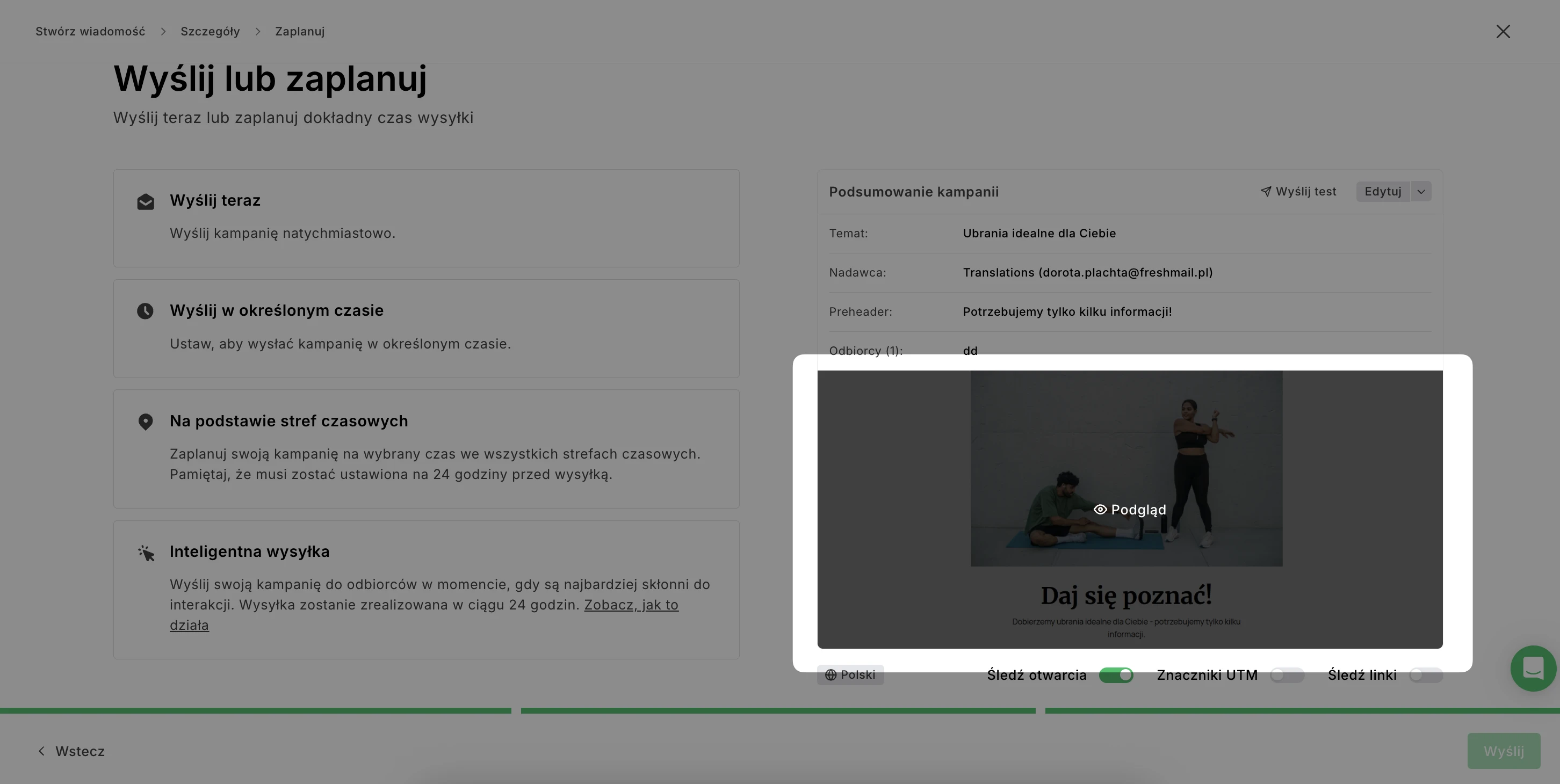1560x784 pixels.
Task: Click the Preheader: field label
Action: click(x=861, y=312)
